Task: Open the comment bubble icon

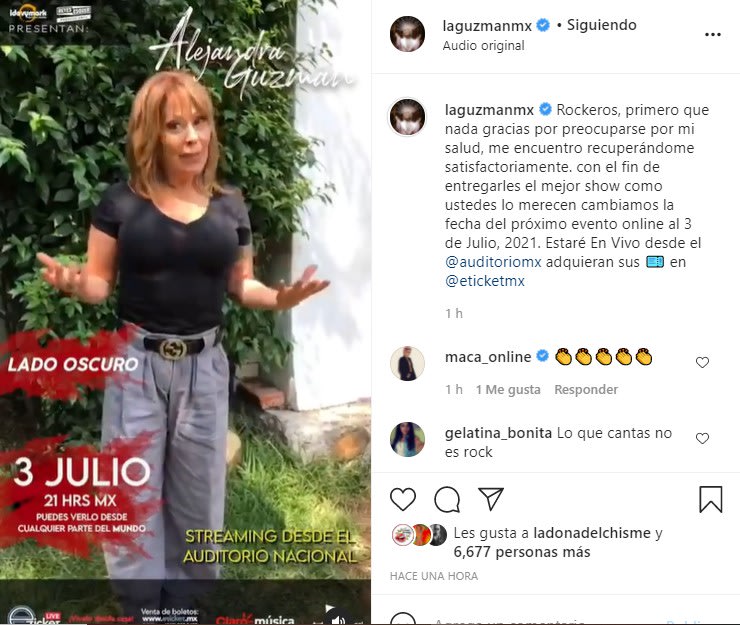Action: (447, 499)
